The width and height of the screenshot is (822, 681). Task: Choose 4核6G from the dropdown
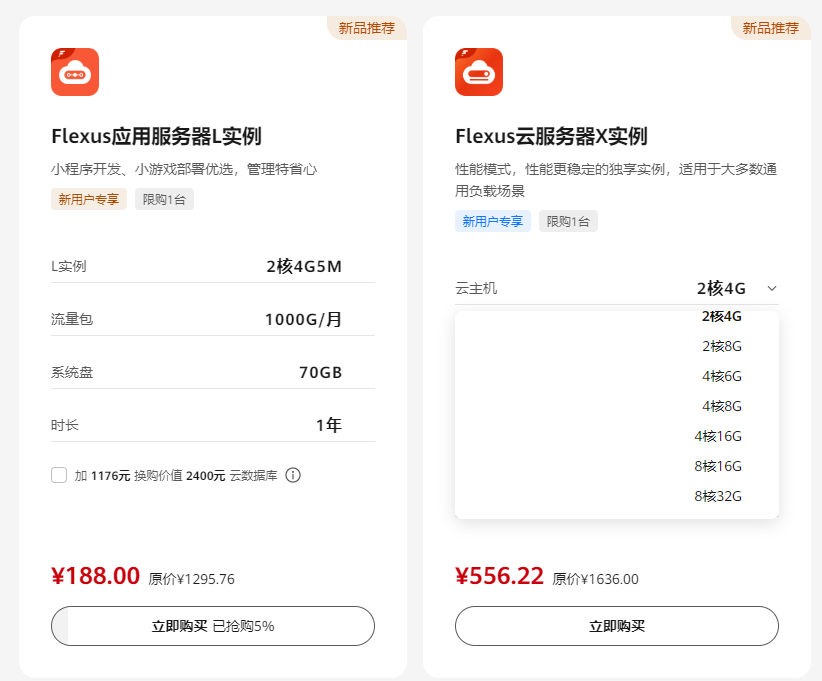[721, 376]
